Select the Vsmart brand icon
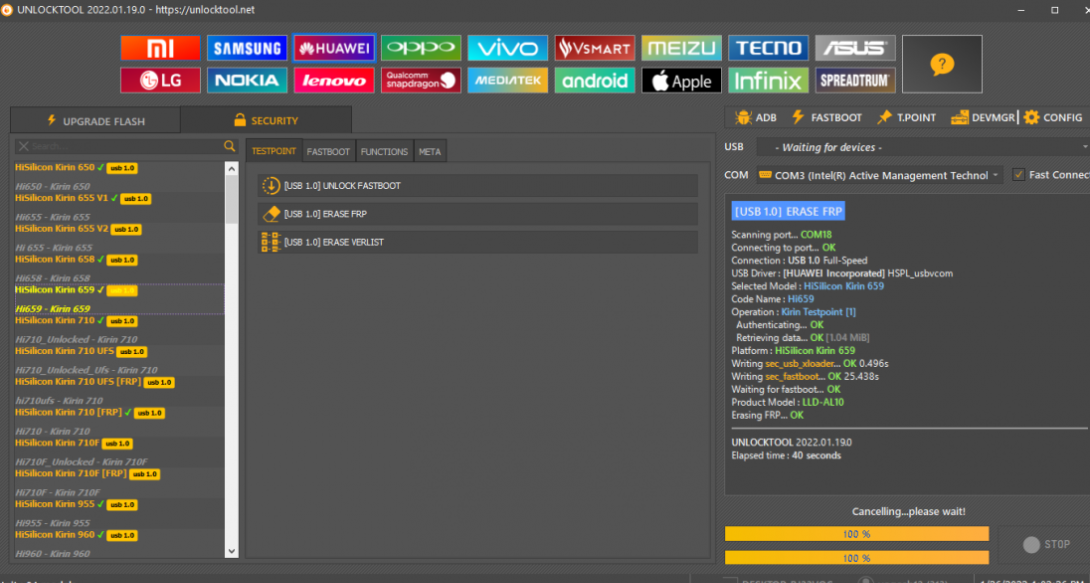 pyautogui.click(x=594, y=48)
